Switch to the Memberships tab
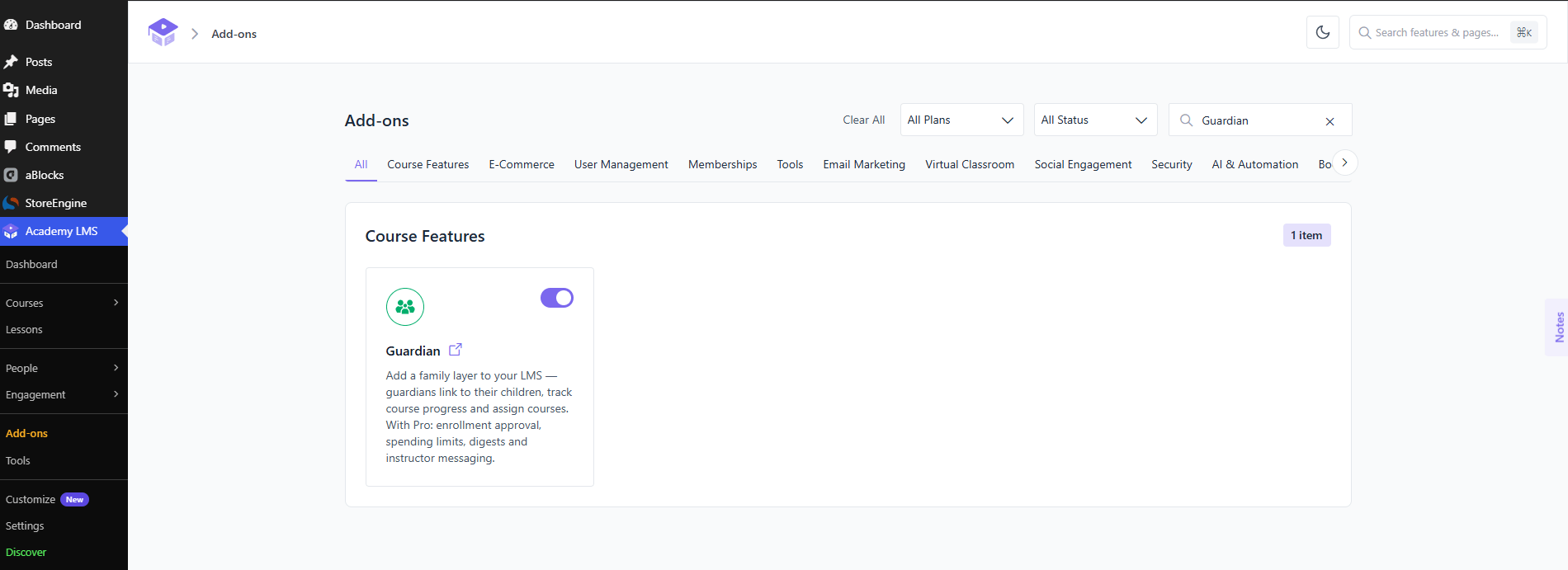Screen dimensions: 1568x570 723,164
